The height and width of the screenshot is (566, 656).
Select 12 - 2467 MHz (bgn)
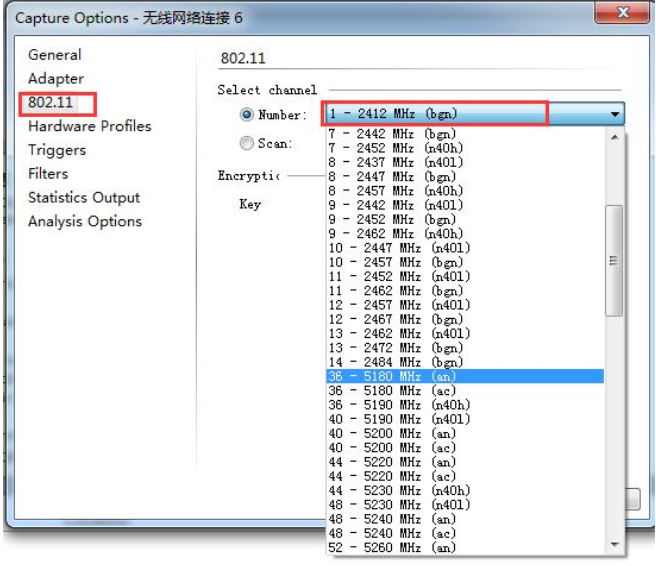pyautogui.click(x=465, y=319)
